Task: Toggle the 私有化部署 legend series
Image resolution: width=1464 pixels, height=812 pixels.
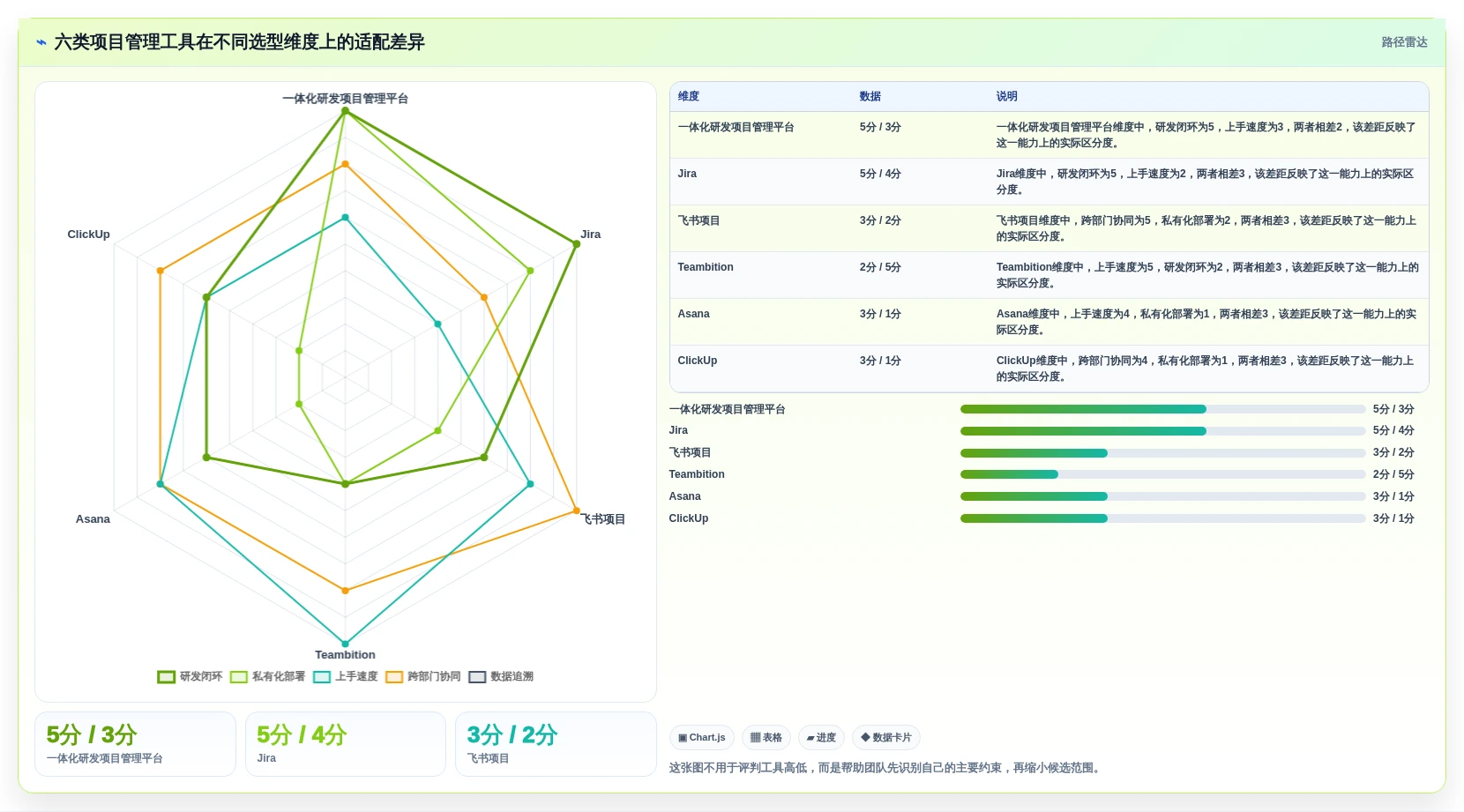Action: pyautogui.click(x=267, y=676)
